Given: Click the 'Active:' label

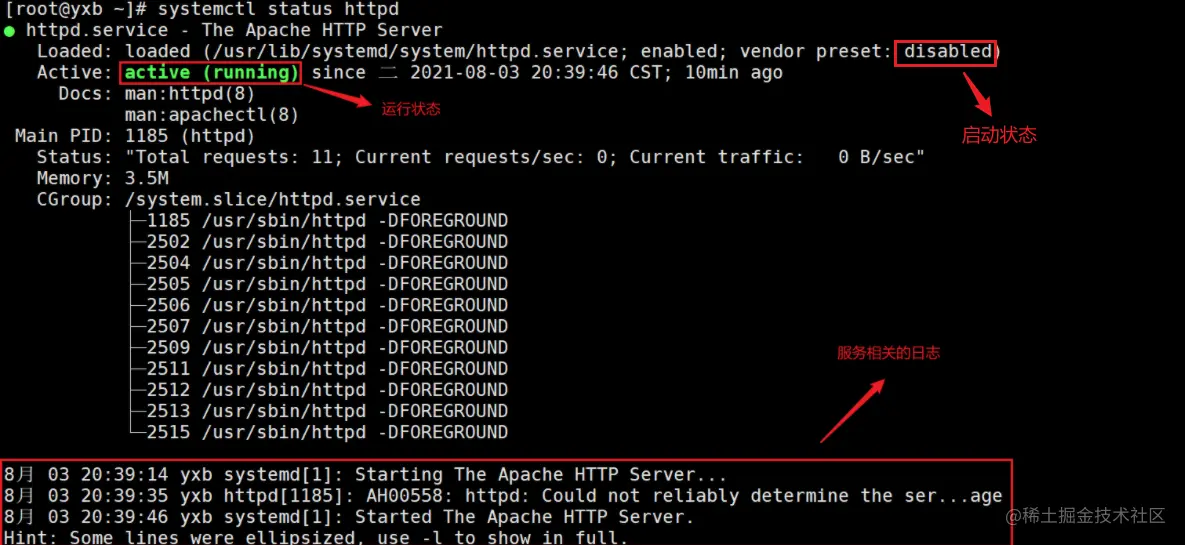Looking at the screenshot, I should [75, 73].
